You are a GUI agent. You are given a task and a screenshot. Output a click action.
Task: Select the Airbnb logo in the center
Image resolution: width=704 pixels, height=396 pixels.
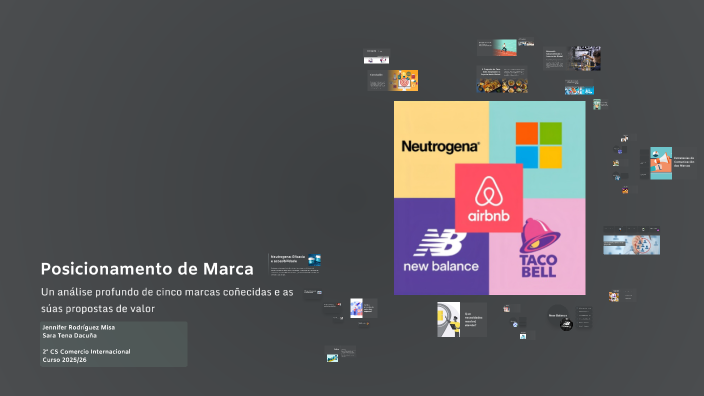[489, 198]
